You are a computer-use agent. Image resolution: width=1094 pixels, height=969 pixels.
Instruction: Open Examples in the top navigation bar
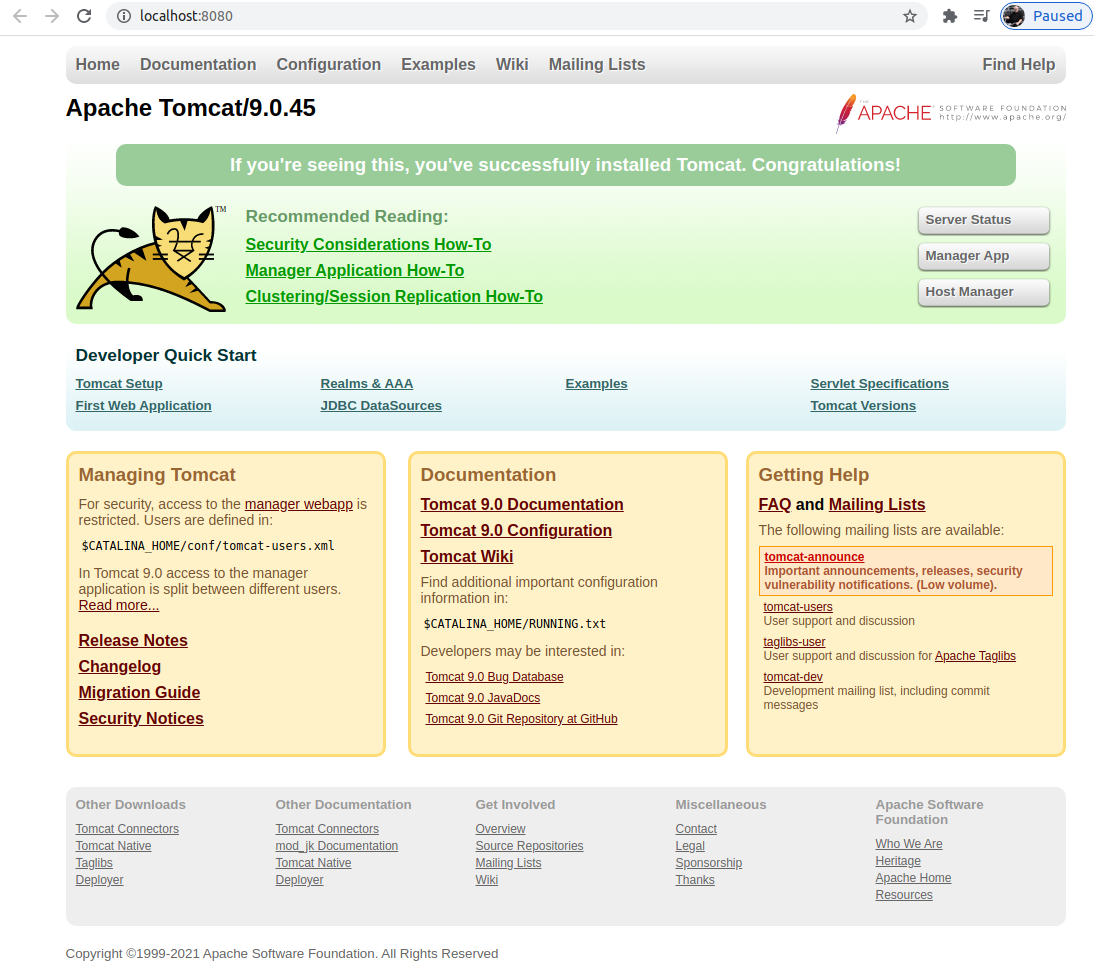(438, 64)
